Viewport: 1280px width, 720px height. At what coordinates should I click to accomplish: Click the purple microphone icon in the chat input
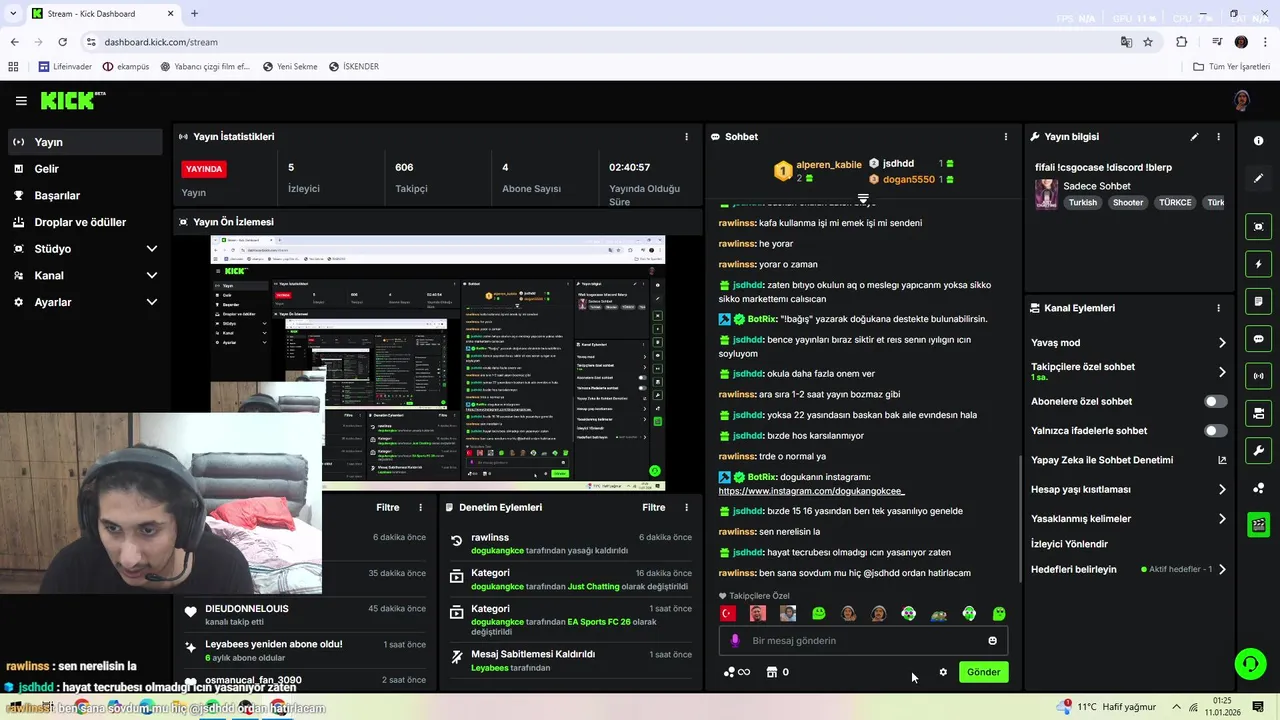pos(735,641)
